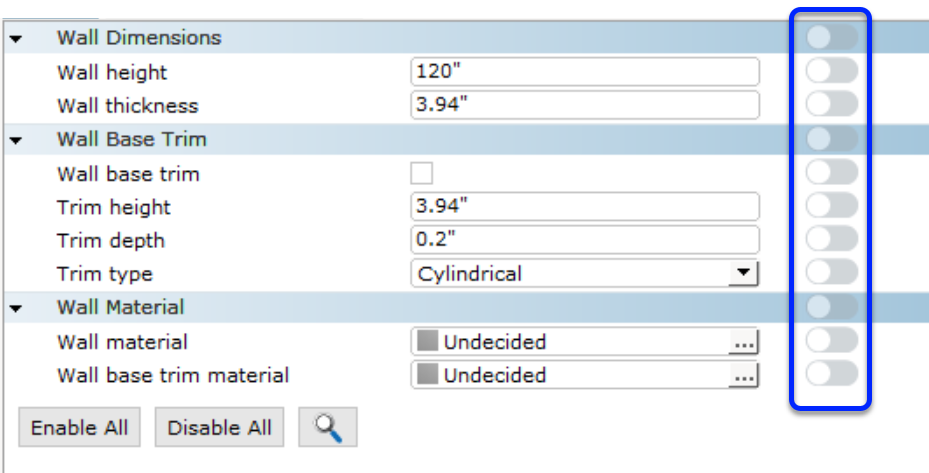Click the Wall height input field
The width and height of the screenshot is (929, 473).
[585, 72]
